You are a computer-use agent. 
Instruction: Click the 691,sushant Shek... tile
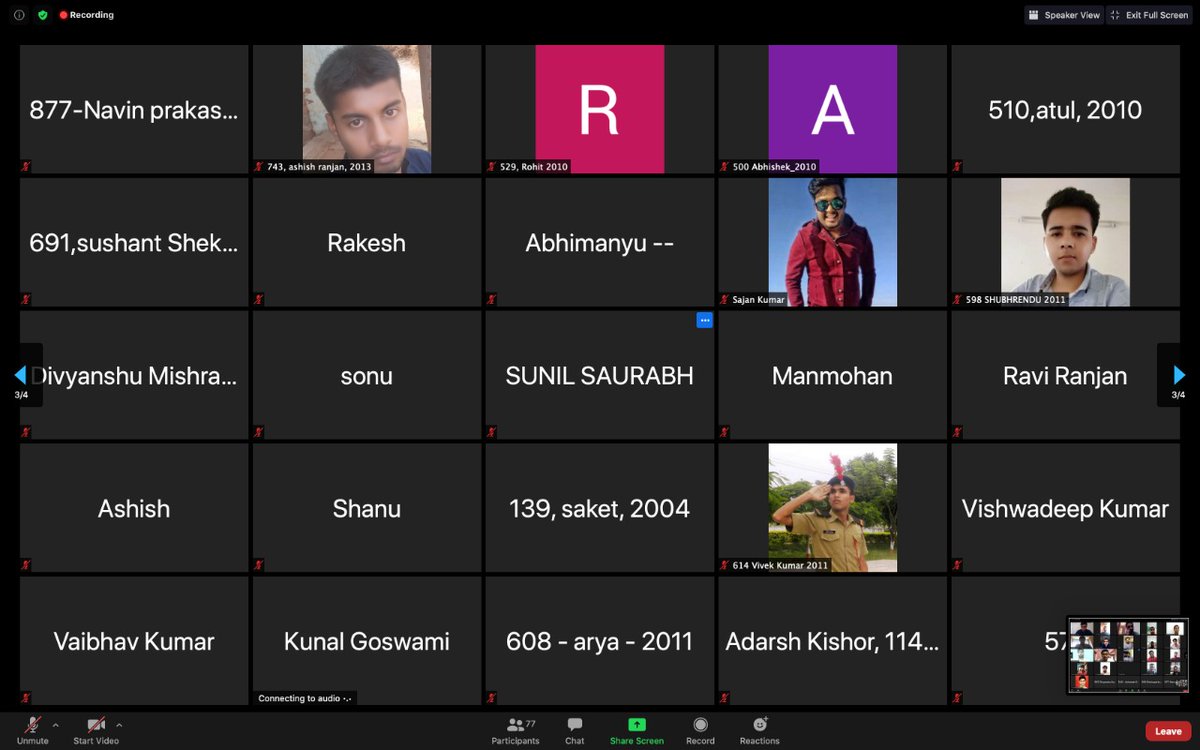click(134, 242)
